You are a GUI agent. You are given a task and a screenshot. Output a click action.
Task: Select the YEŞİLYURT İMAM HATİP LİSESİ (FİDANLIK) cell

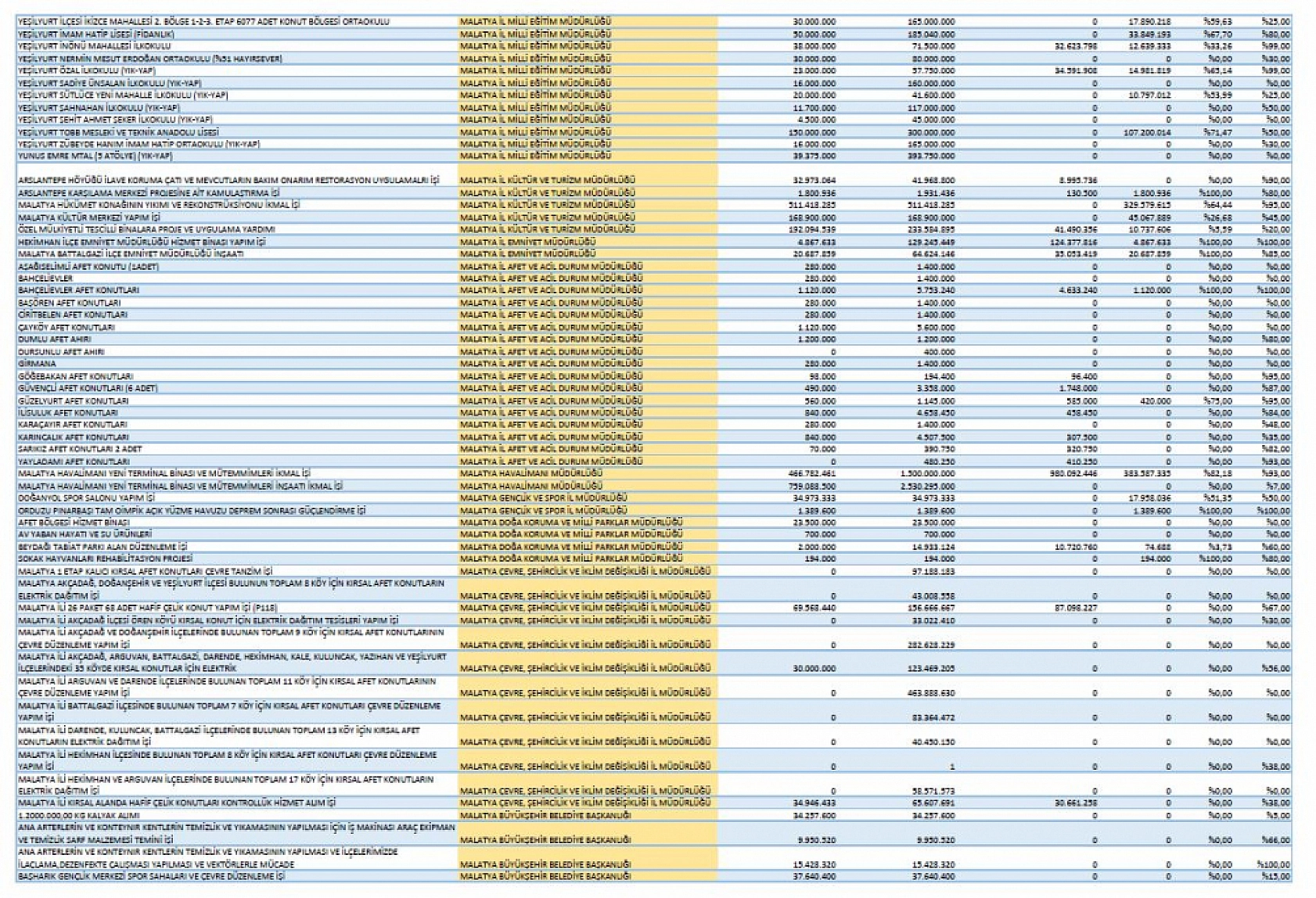[96, 34]
